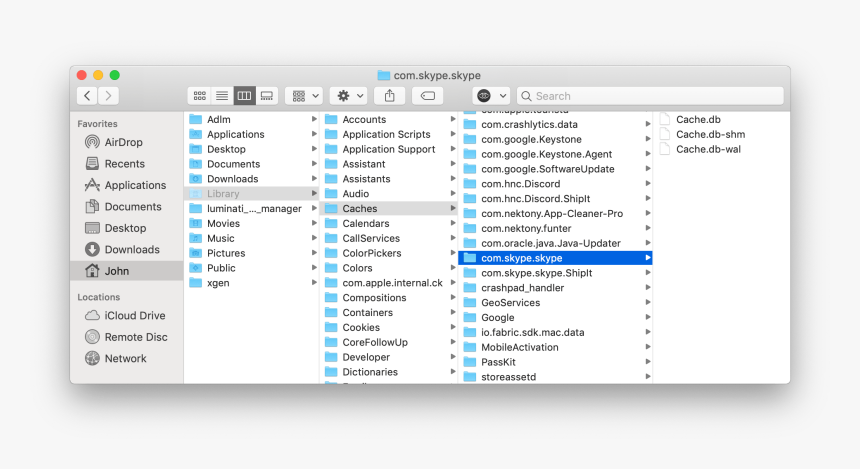Click into the Search field
The height and width of the screenshot is (469, 860).
[x=650, y=96]
